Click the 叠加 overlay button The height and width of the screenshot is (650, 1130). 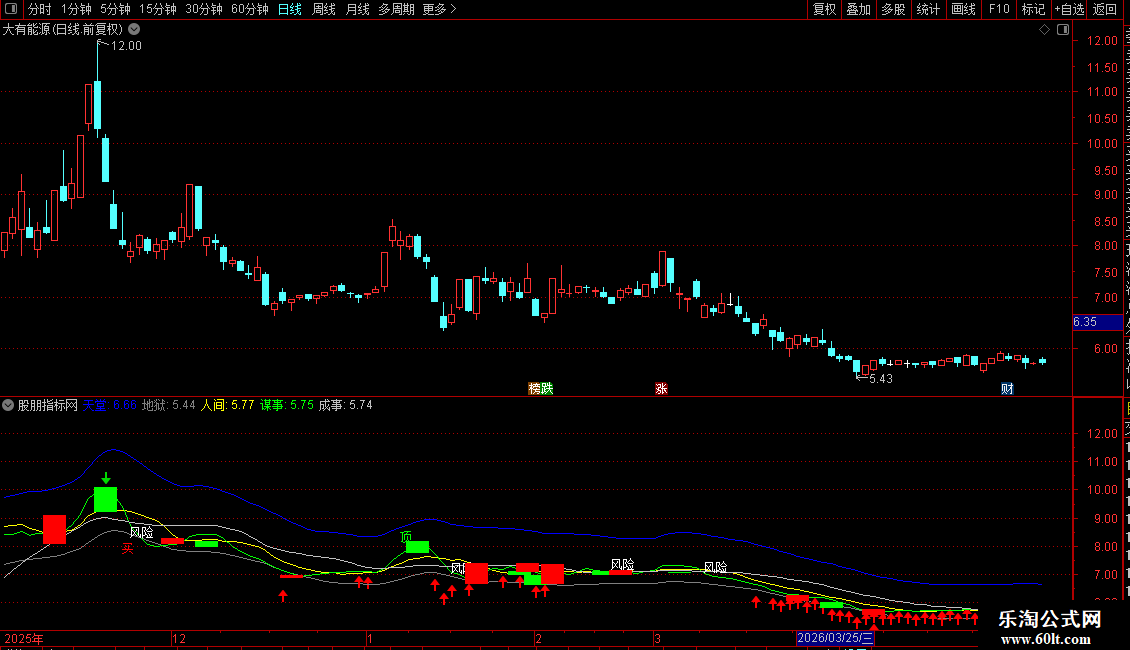click(858, 9)
